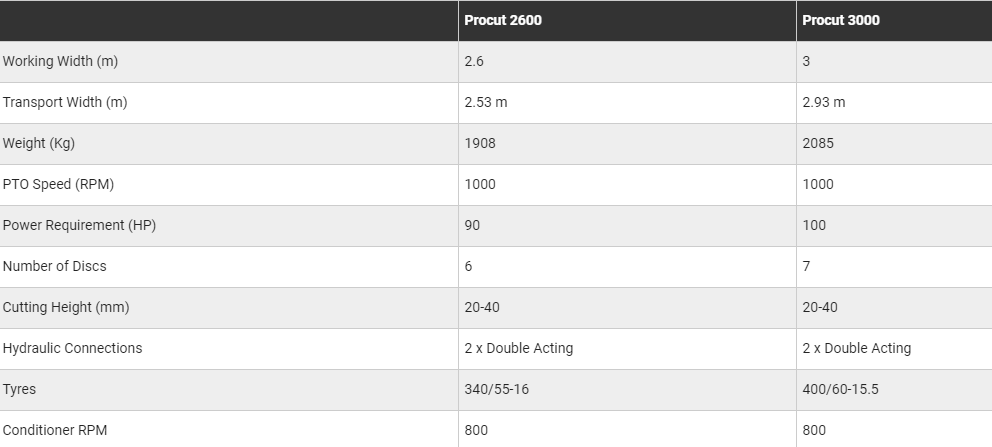992x447 pixels.
Task: Select the Cutting Height (mm) label
Action: tap(66, 307)
